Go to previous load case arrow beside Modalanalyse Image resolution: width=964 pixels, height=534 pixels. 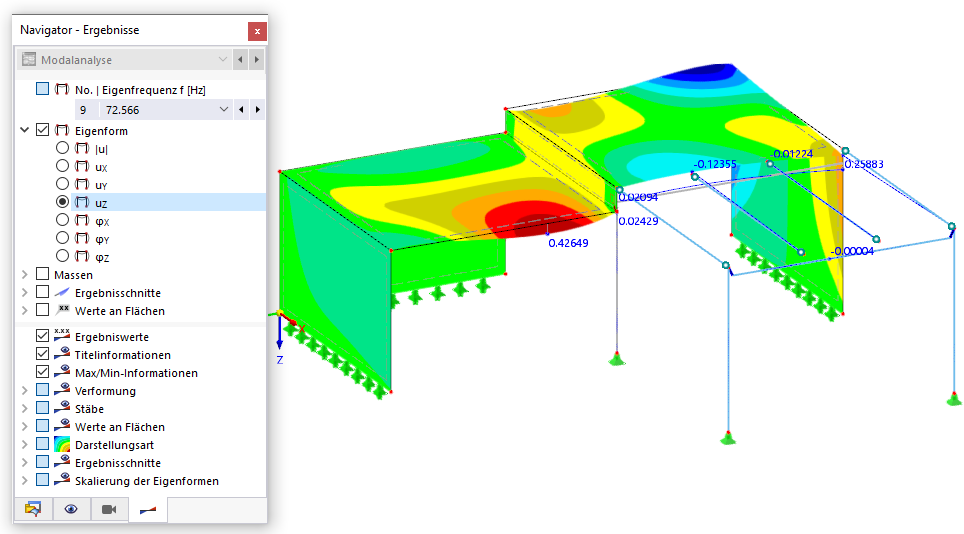pos(240,60)
